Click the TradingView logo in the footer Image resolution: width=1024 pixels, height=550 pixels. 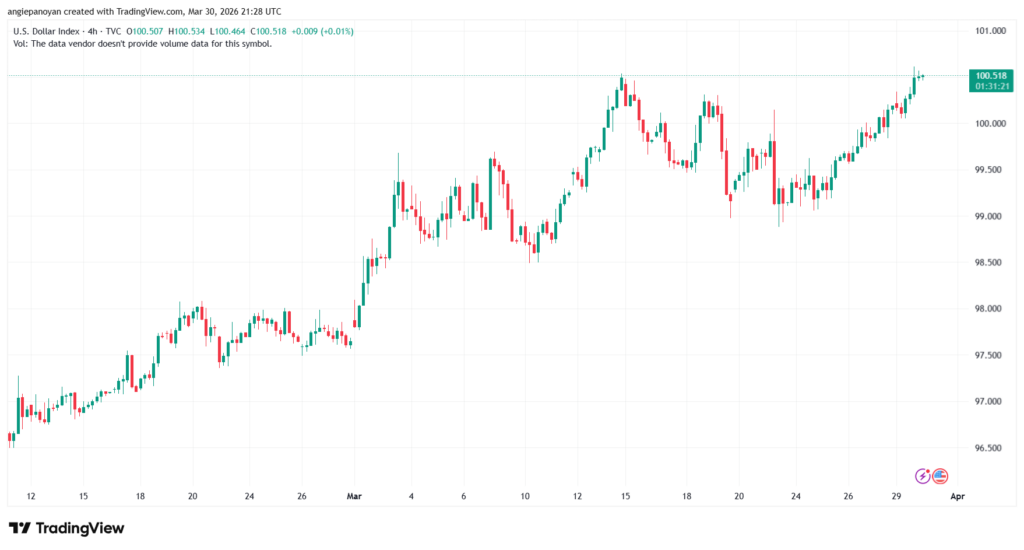67,528
